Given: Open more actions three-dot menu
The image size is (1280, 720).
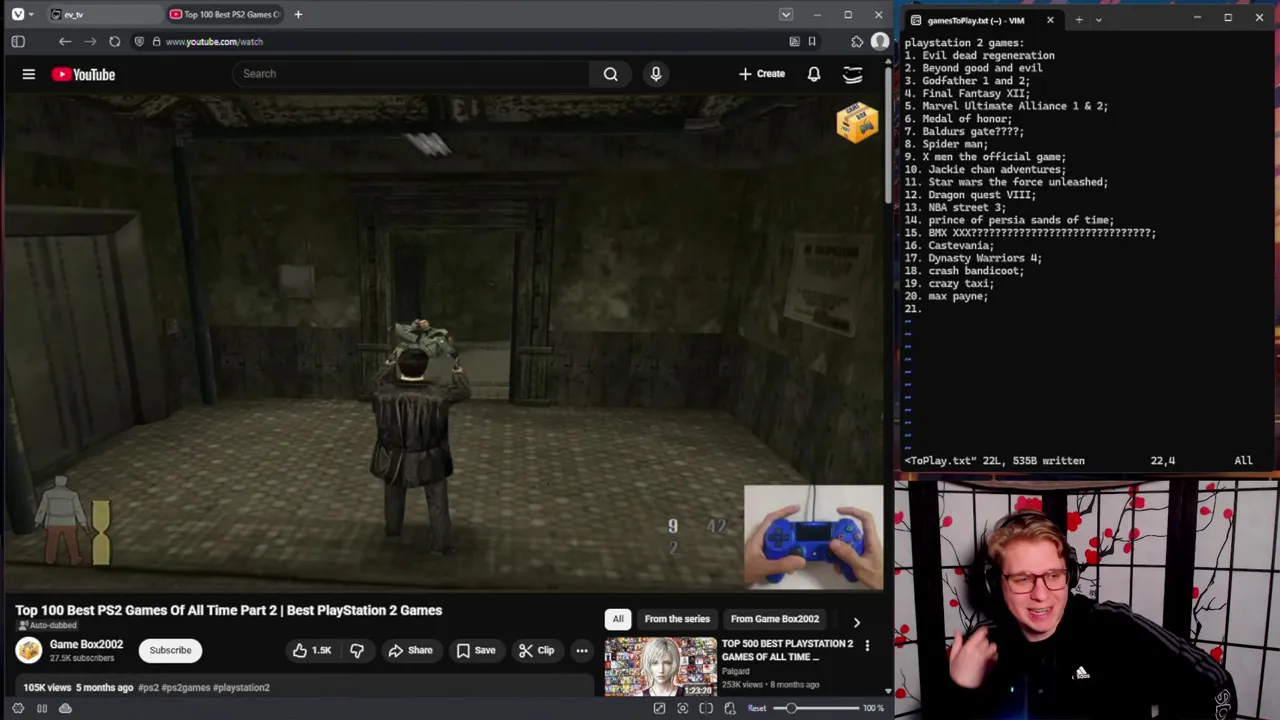Looking at the screenshot, I should tap(582, 650).
